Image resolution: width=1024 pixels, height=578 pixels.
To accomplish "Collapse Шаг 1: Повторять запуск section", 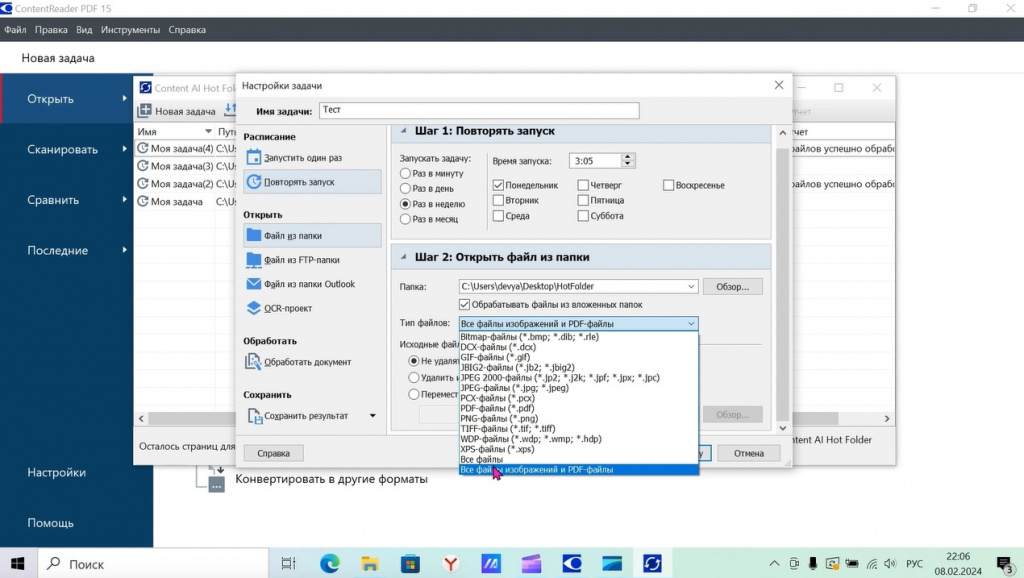I will 404,131.
